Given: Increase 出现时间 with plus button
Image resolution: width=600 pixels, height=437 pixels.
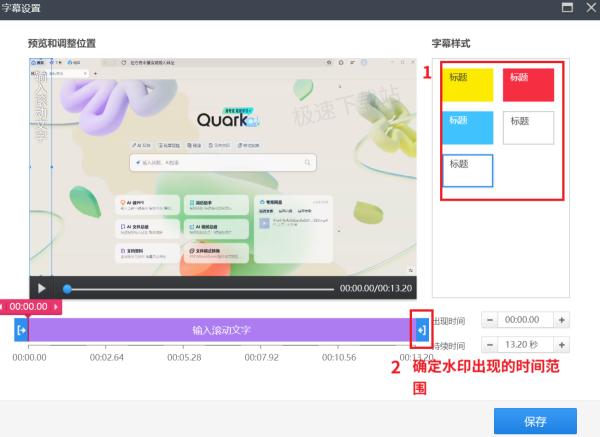Looking at the screenshot, I should tap(562, 320).
